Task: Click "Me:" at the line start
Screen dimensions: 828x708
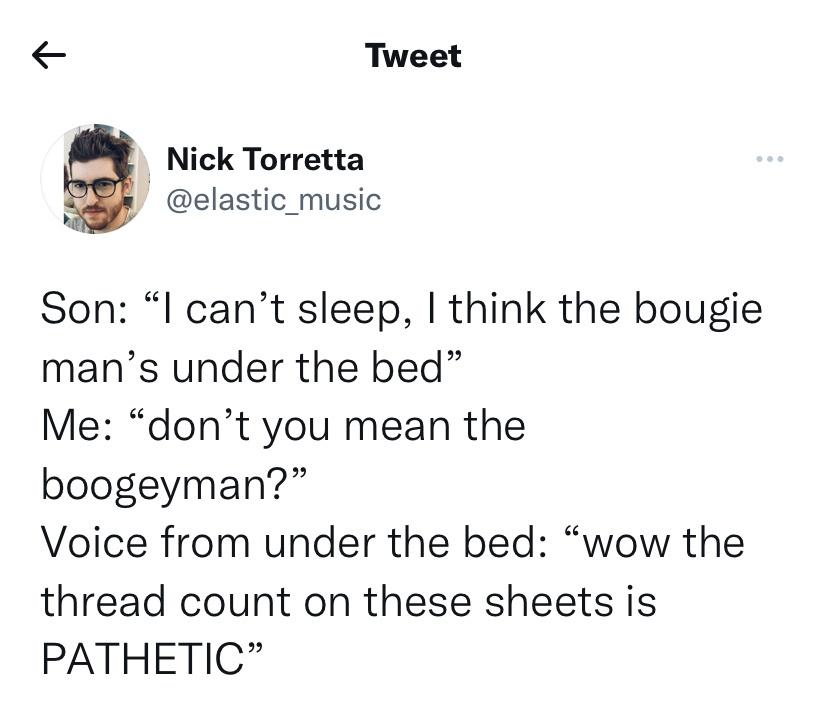Action: (x=77, y=427)
